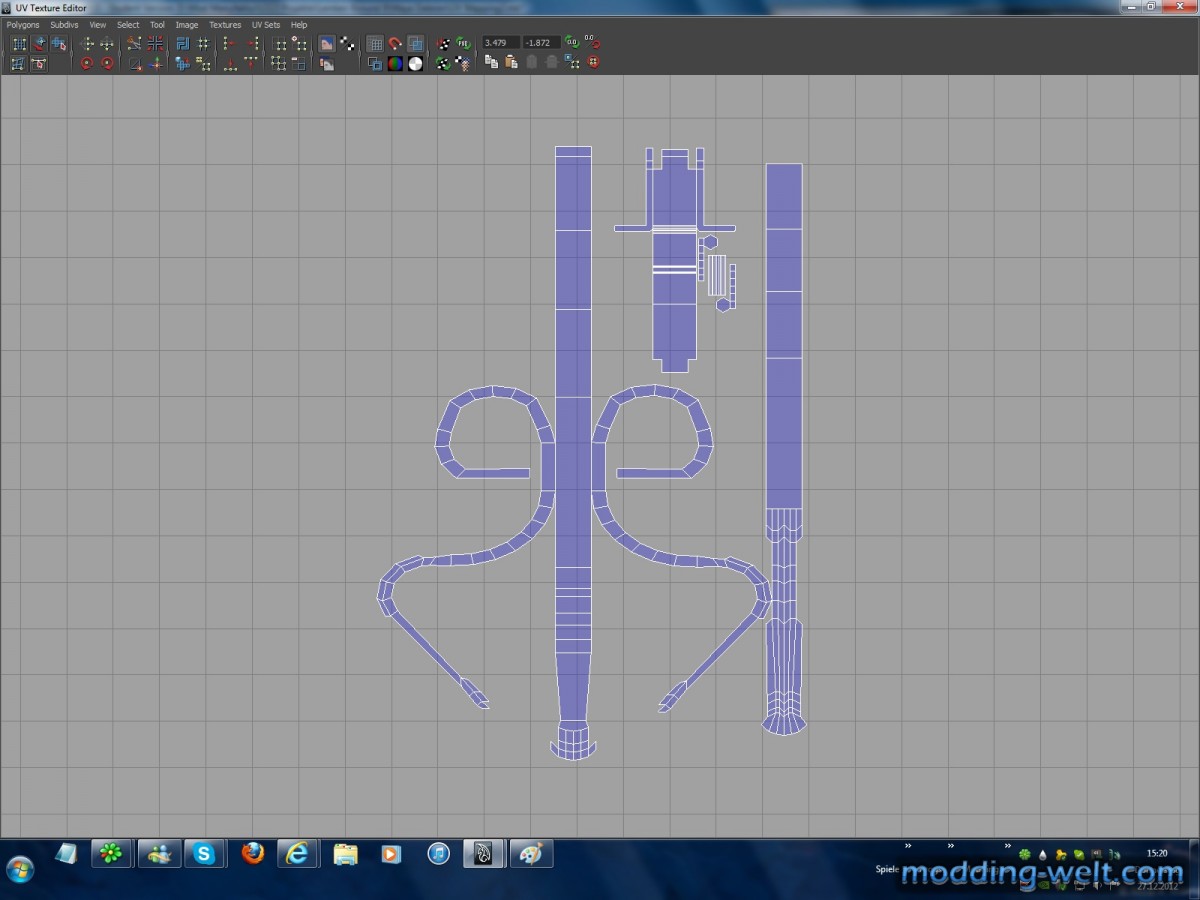Click the magnet pixel snap icon
Image resolution: width=1200 pixels, height=900 pixels.
pyautogui.click(x=395, y=44)
